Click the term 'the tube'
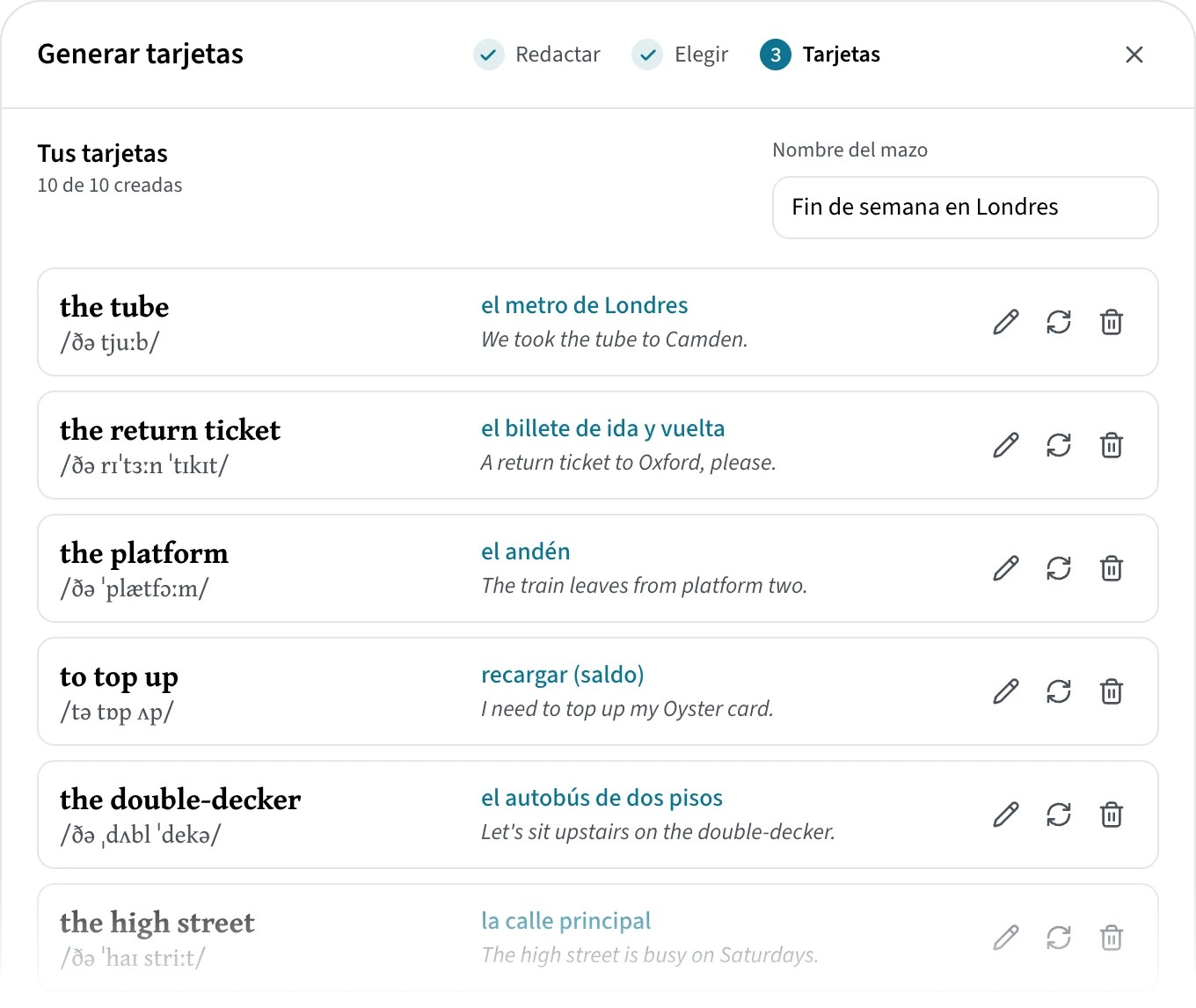This screenshot has height=1008, width=1196. pyautogui.click(x=114, y=307)
